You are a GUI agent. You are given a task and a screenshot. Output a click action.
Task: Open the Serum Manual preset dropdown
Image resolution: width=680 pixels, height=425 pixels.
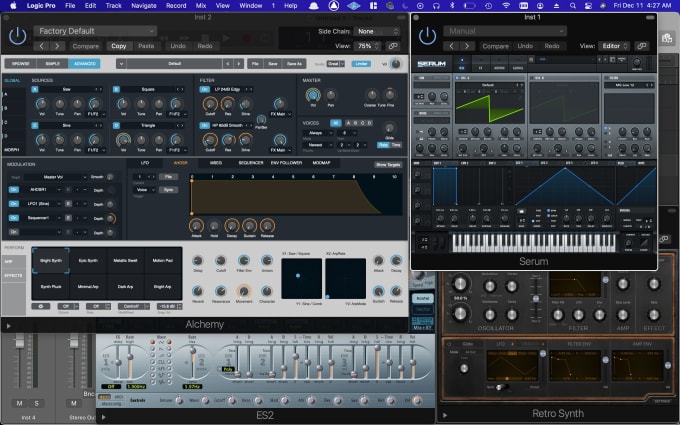pyautogui.click(x=505, y=31)
